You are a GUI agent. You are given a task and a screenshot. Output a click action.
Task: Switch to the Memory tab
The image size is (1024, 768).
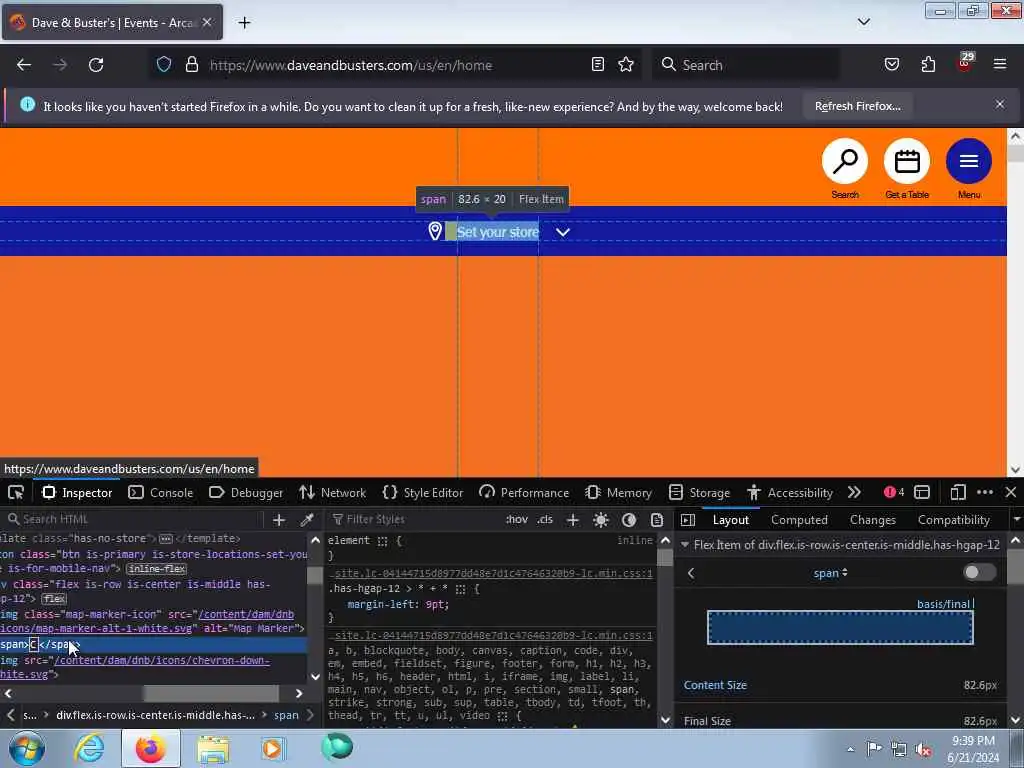coord(618,492)
